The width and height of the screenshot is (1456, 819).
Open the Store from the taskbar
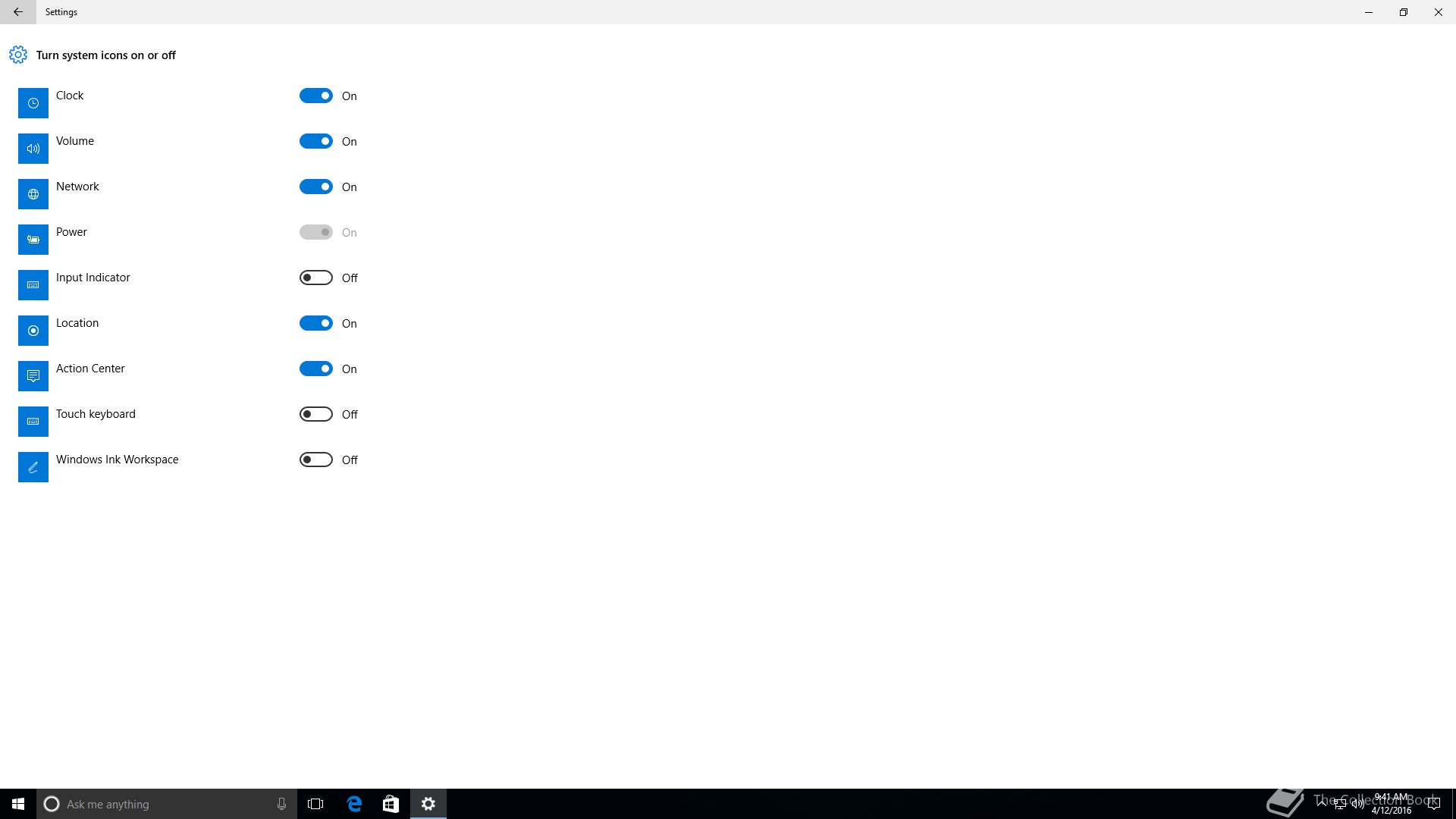point(391,804)
